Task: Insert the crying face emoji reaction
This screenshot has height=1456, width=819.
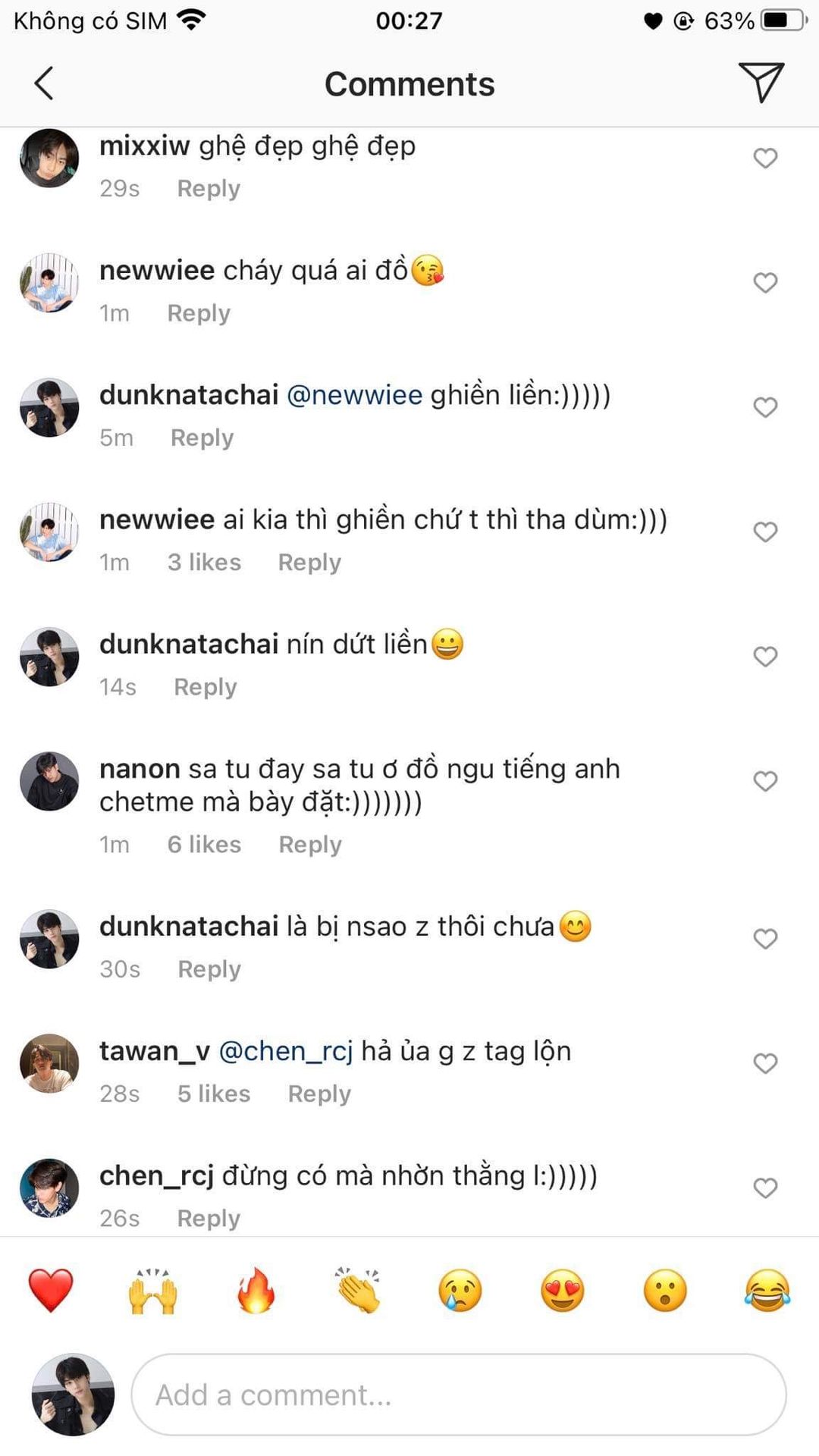Action: pyautogui.click(x=460, y=1290)
